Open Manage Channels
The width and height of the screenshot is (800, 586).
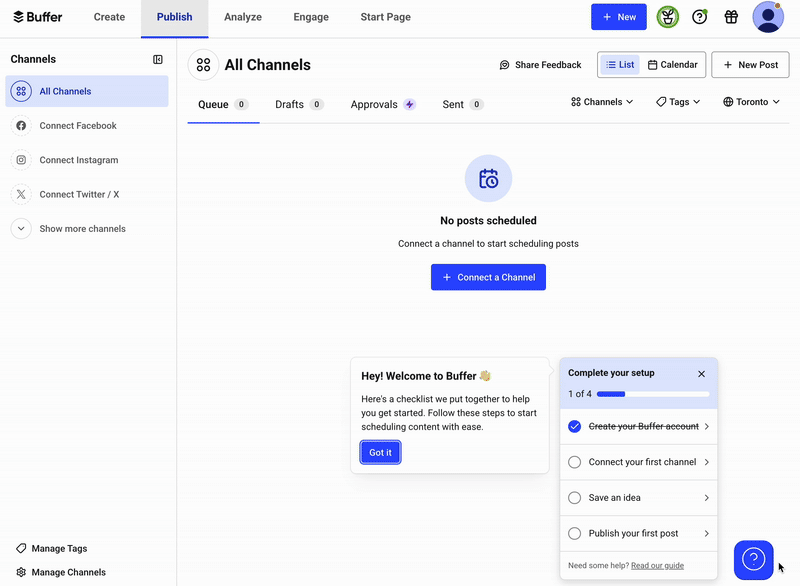click(x=61, y=572)
